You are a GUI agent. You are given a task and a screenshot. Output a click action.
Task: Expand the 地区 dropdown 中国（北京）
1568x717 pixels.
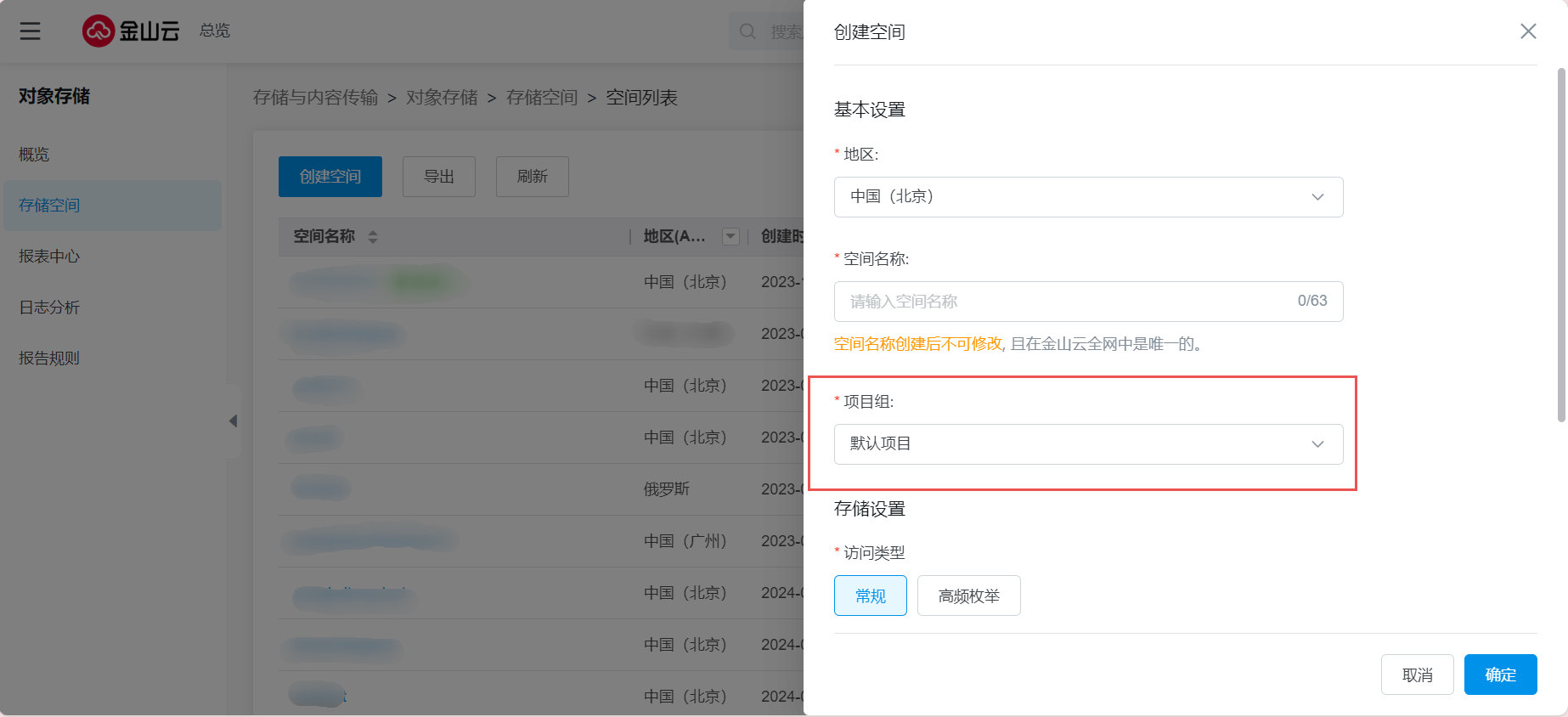click(x=1087, y=197)
